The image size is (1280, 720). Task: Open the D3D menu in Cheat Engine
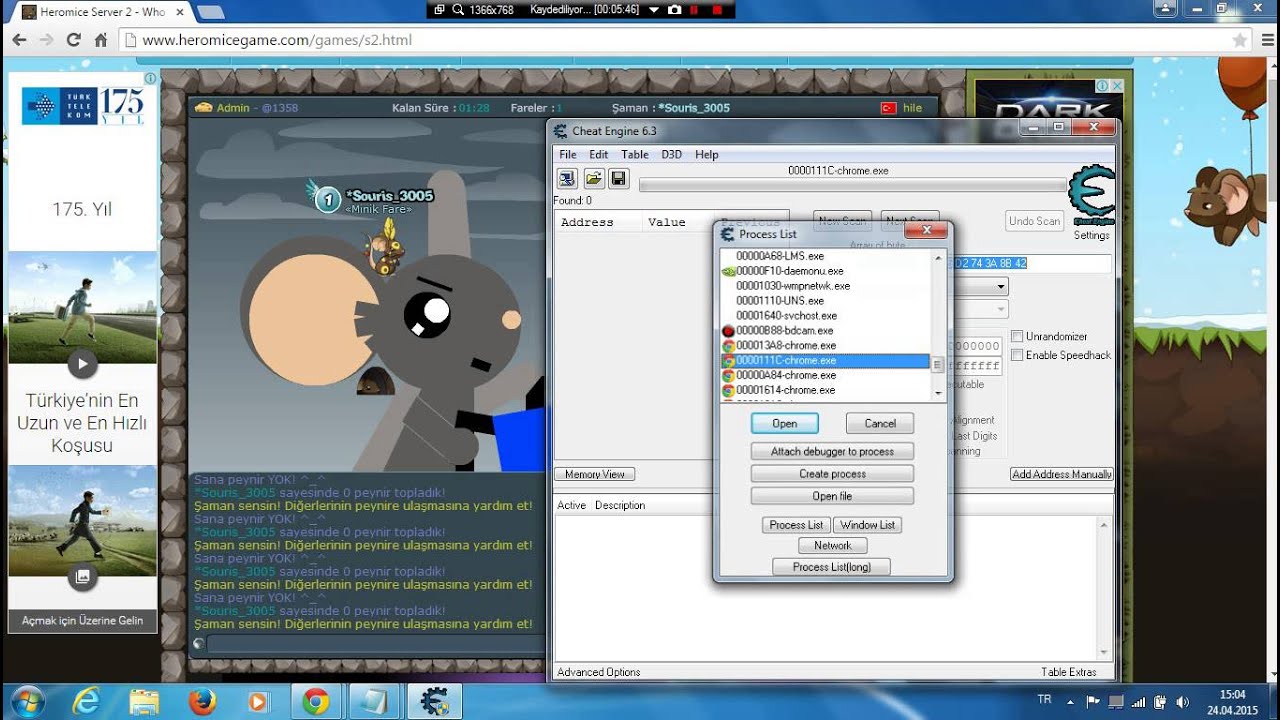pyautogui.click(x=671, y=154)
